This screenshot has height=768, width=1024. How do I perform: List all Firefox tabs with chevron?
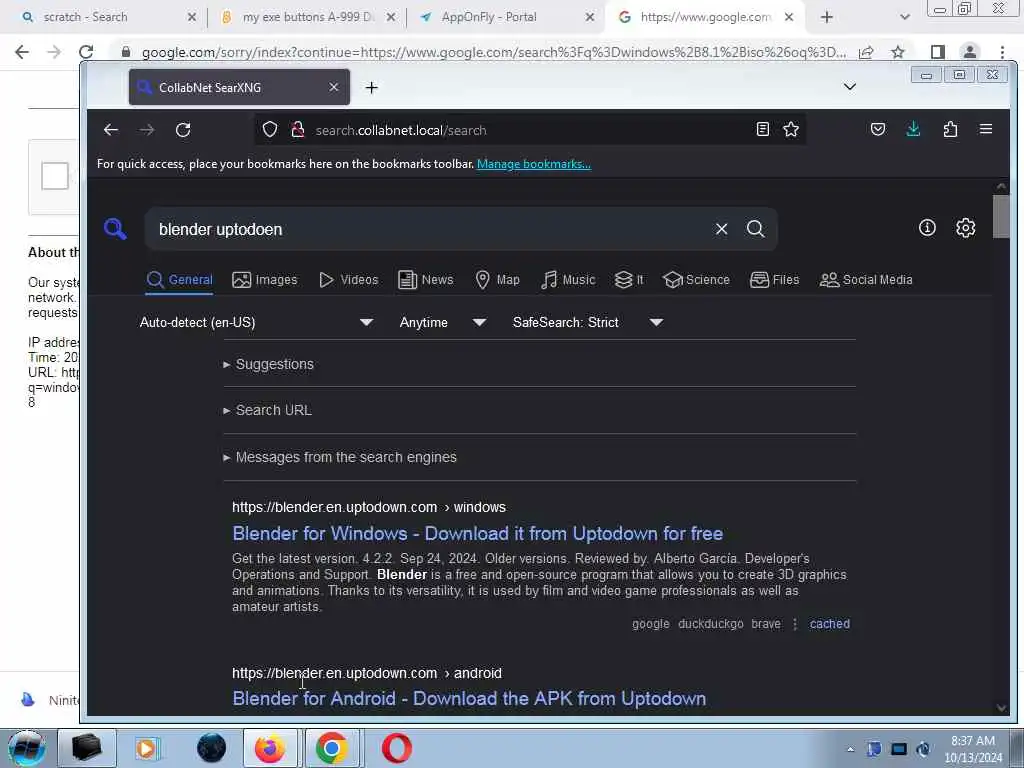tap(850, 87)
